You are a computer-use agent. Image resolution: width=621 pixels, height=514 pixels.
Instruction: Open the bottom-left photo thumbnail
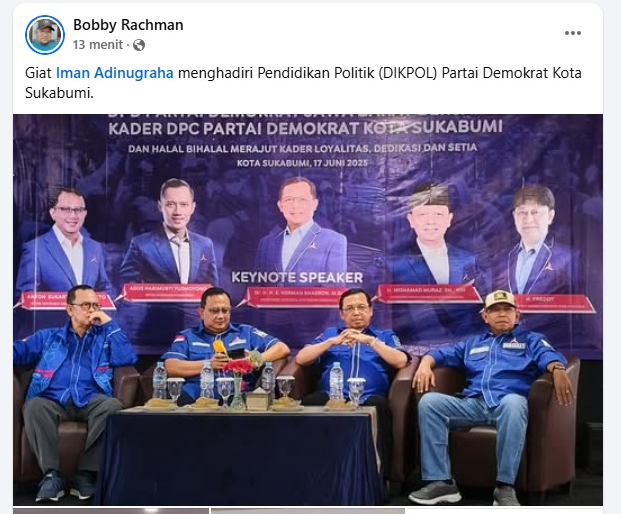coord(111,511)
